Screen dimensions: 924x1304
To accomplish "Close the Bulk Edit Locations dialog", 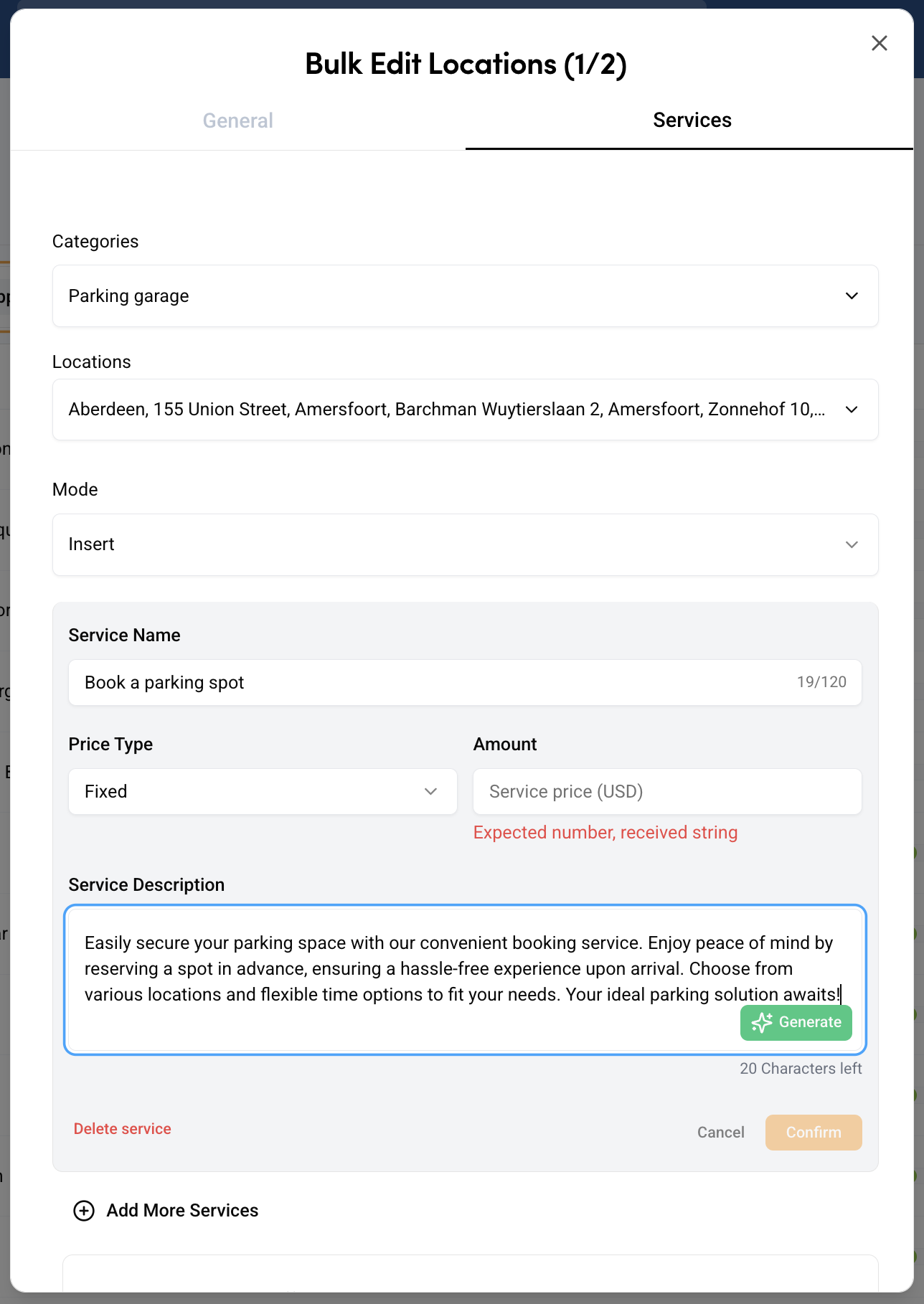I will click(879, 43).
